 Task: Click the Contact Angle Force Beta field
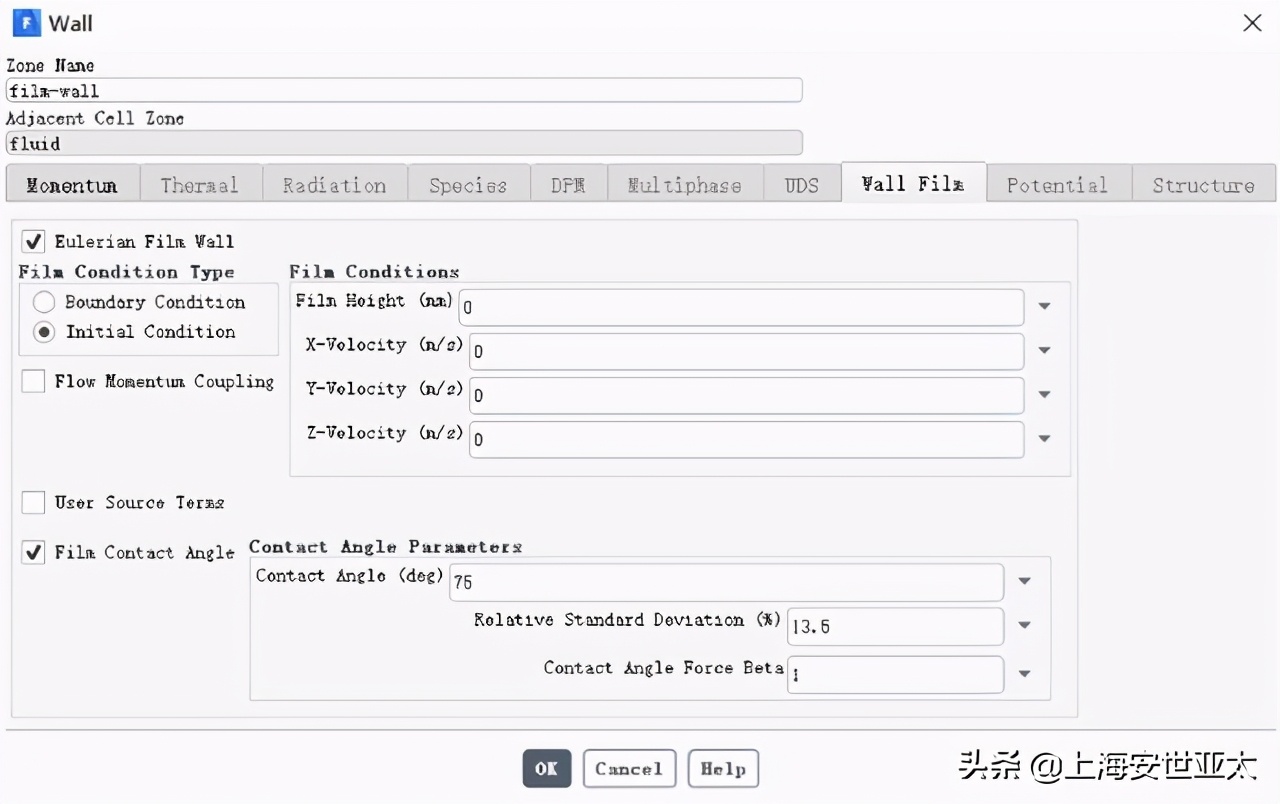pyautogui.click(x=895, y=675)
